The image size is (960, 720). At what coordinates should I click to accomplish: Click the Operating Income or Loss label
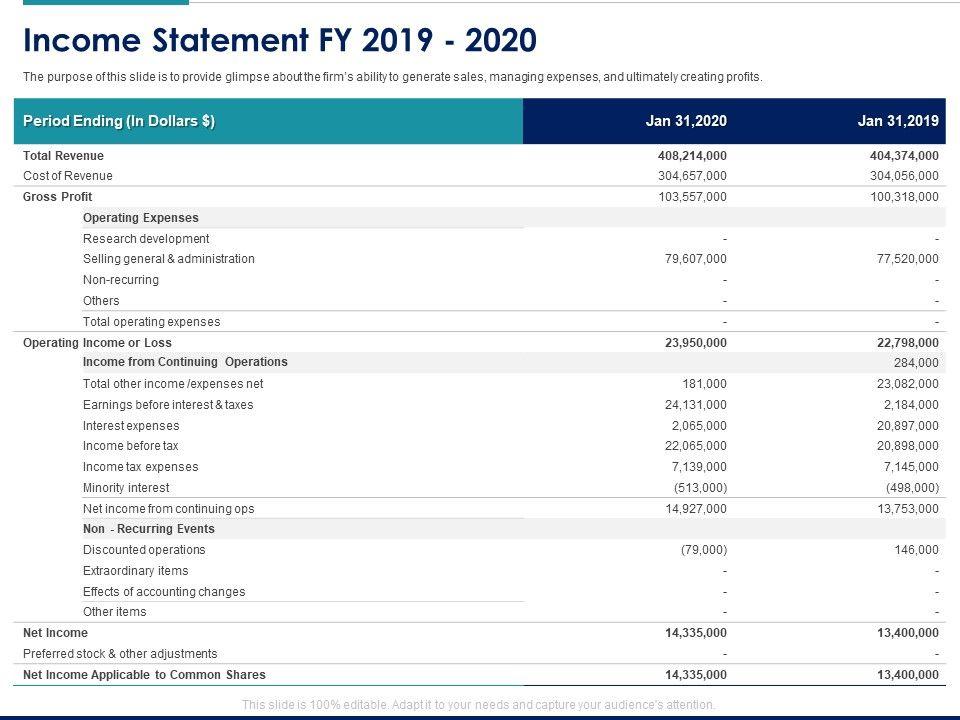(x=97, y=342)
